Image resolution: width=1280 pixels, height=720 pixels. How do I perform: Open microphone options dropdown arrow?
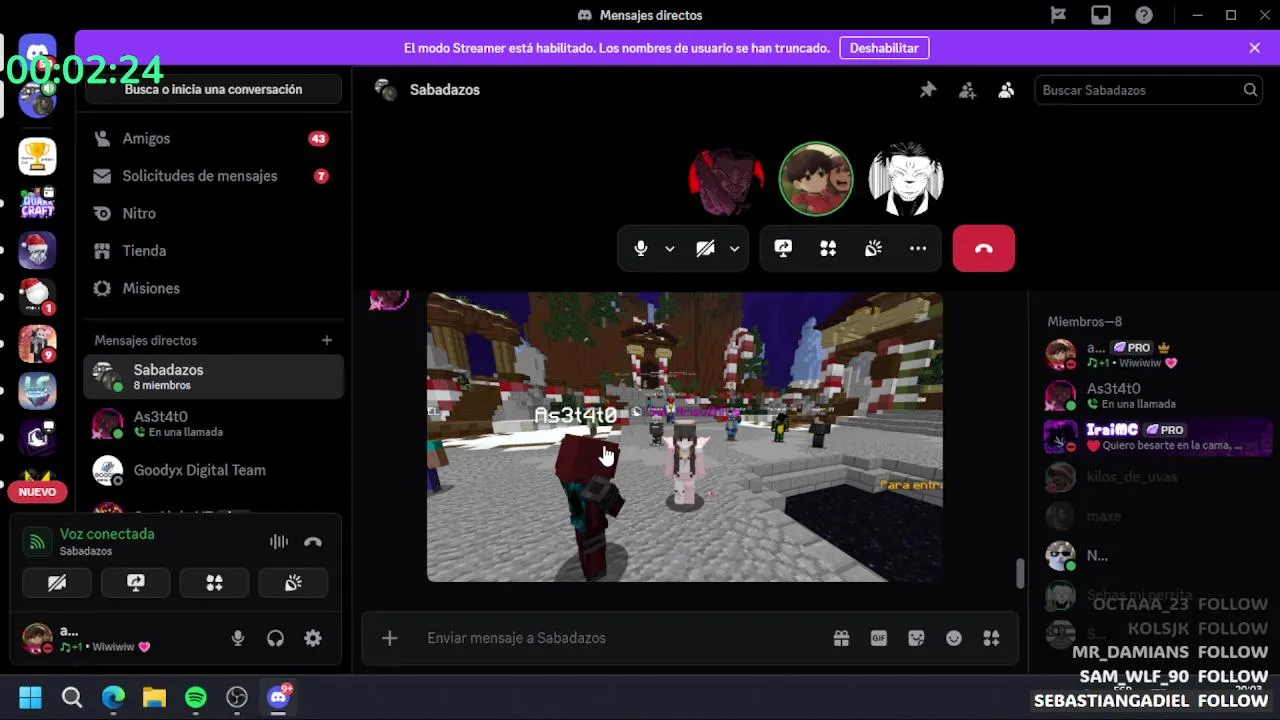(670, 249)
